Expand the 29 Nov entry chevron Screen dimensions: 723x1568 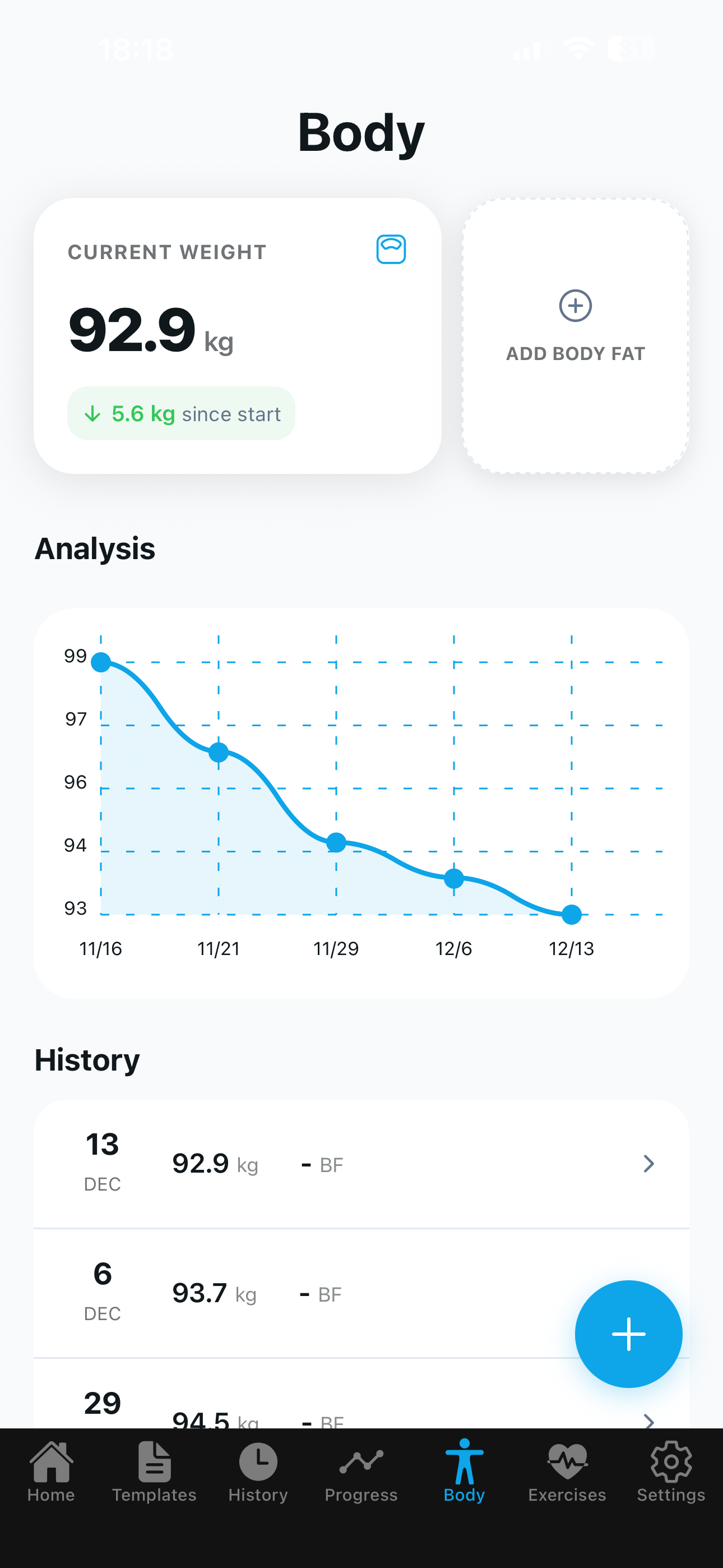649,1421
